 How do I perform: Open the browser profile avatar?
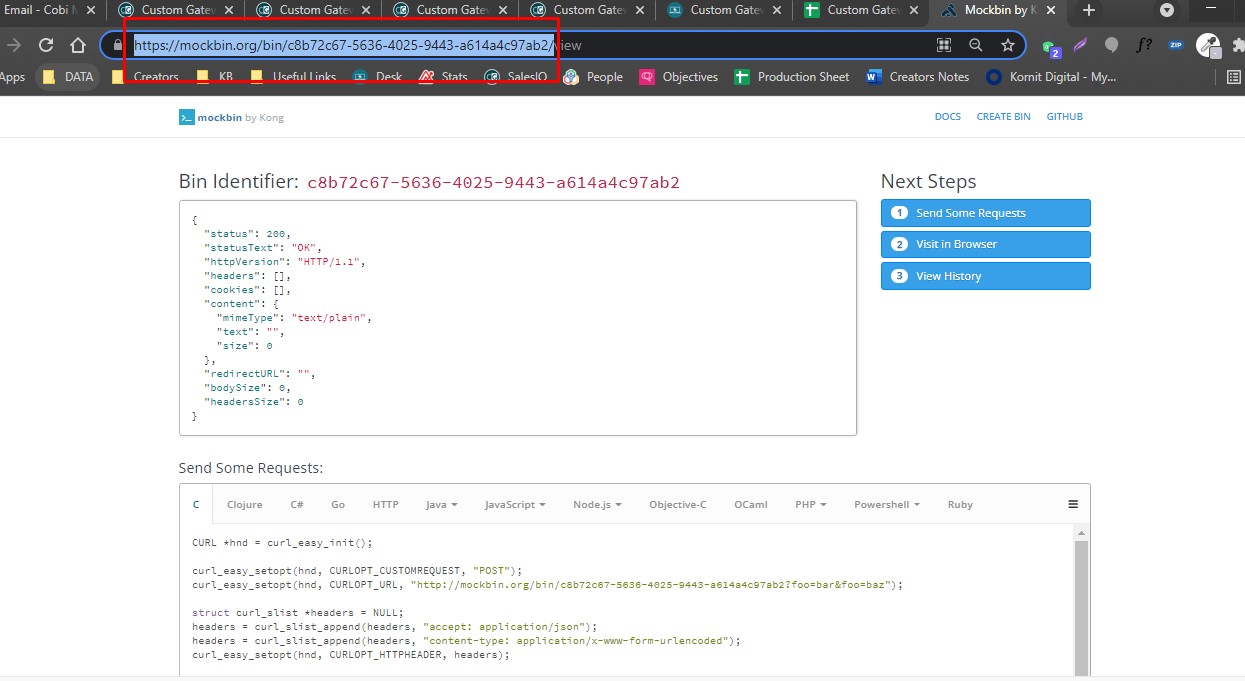point(1208,45)
